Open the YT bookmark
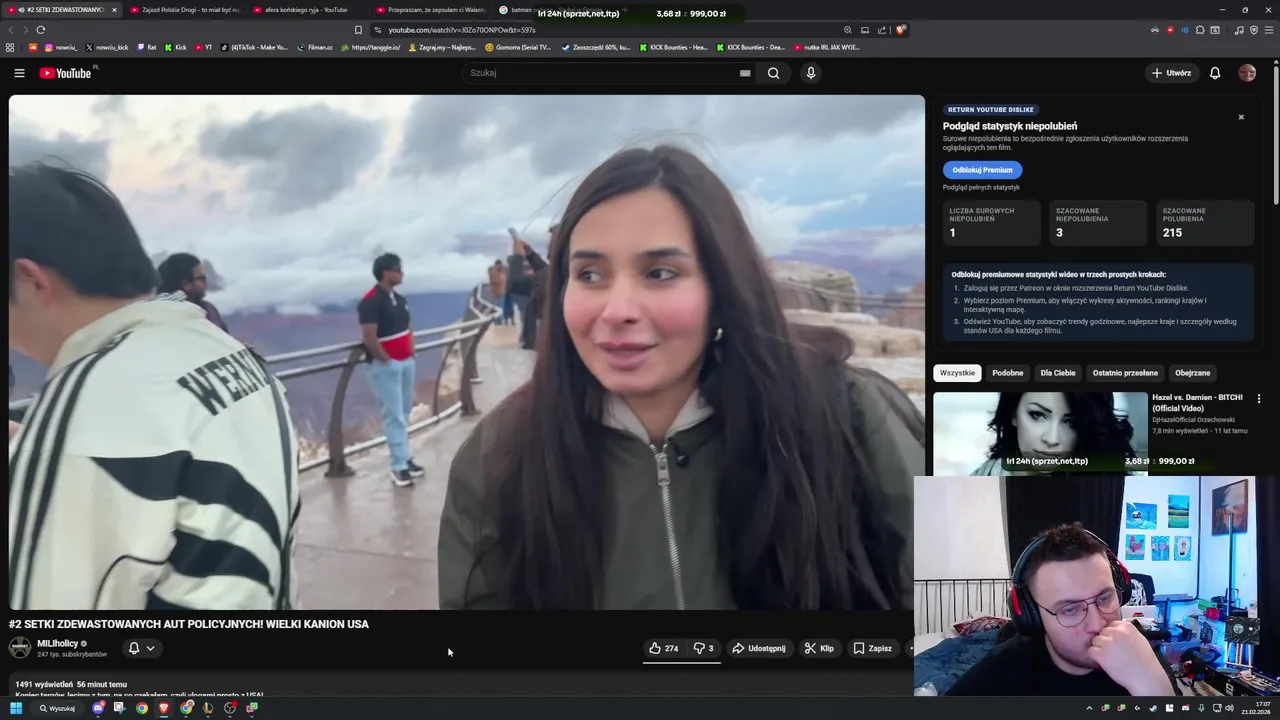The height and width of the screenshot is (720, 1280). [203, 47]
